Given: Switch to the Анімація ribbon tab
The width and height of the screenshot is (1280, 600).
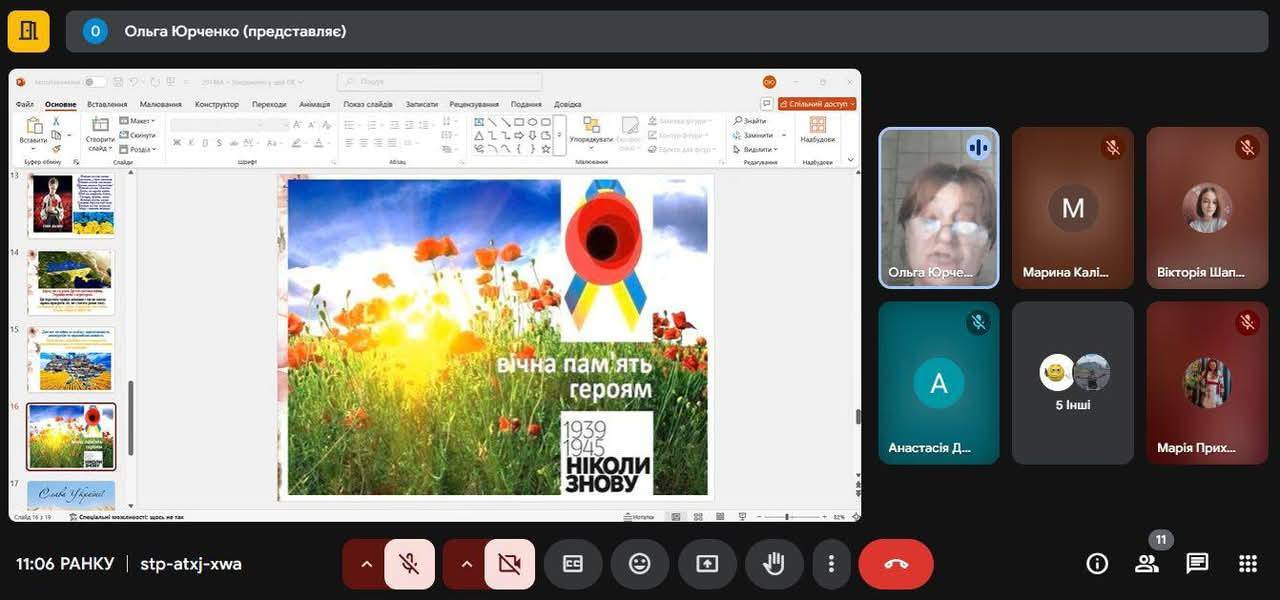Looking at the screenshot, I should click(x=314, y=104).
